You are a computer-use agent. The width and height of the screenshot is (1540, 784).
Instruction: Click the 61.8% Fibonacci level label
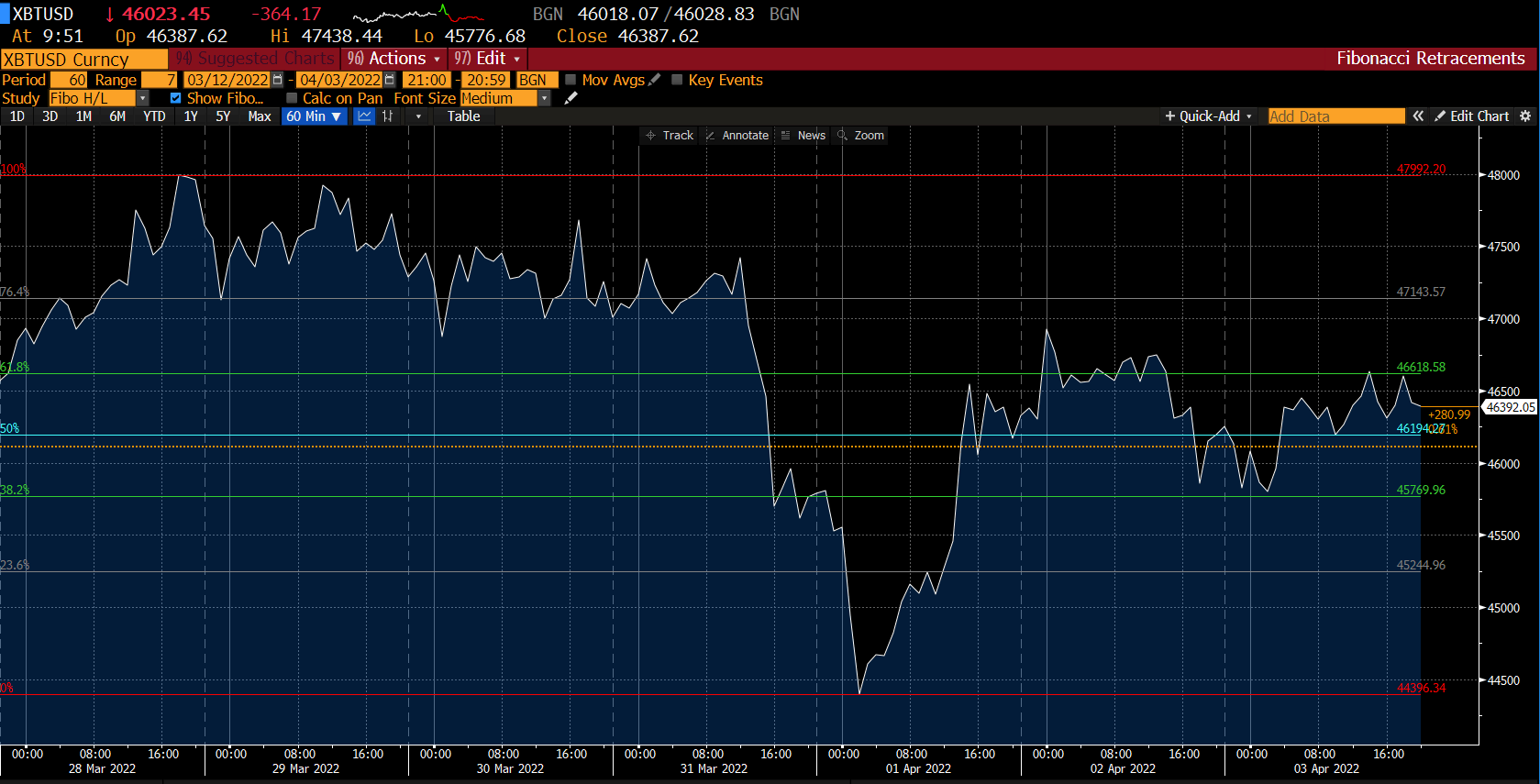[x=15, y=367]
